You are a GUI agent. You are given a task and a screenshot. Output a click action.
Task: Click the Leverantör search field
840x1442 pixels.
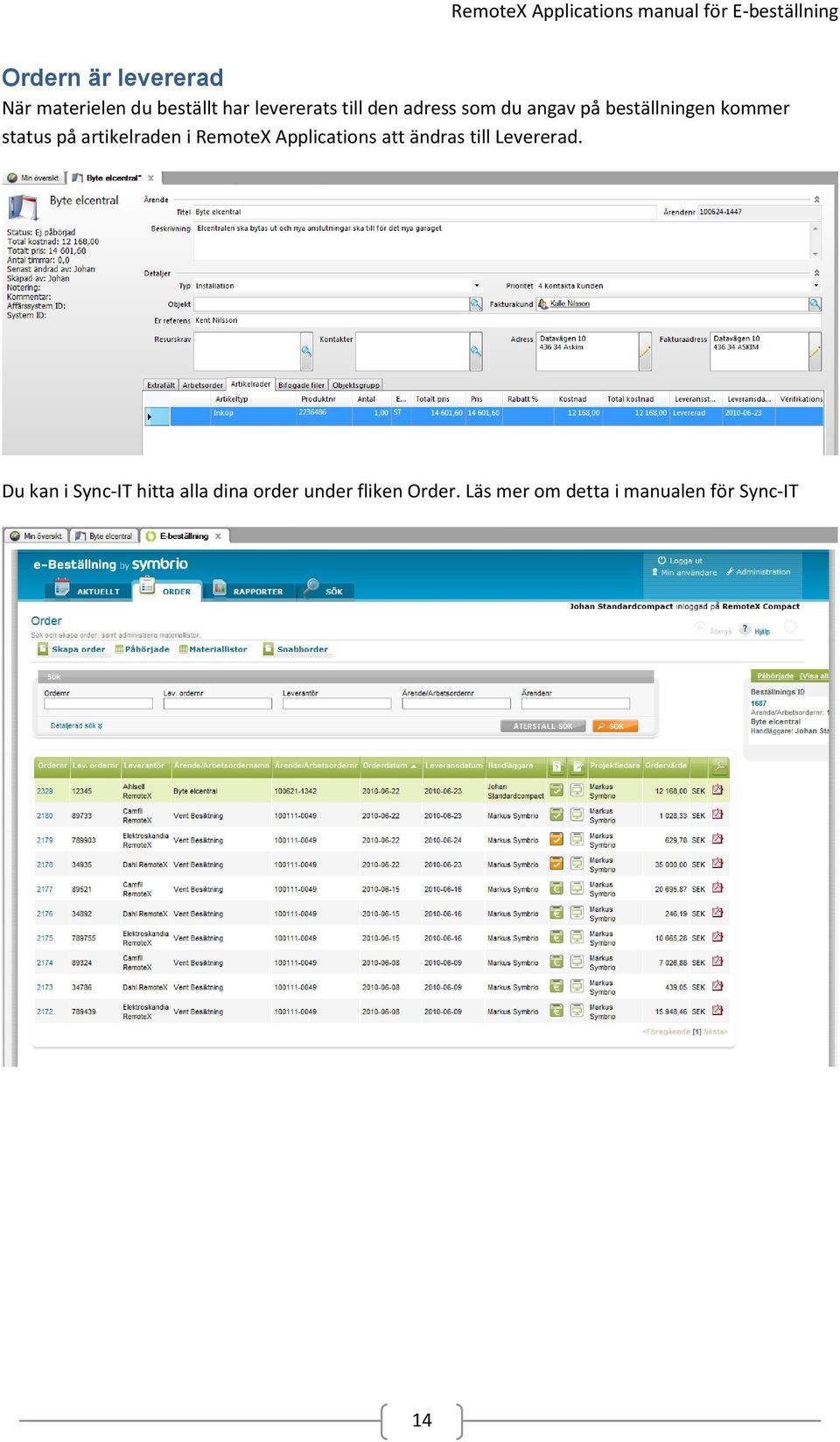(337, 703)
